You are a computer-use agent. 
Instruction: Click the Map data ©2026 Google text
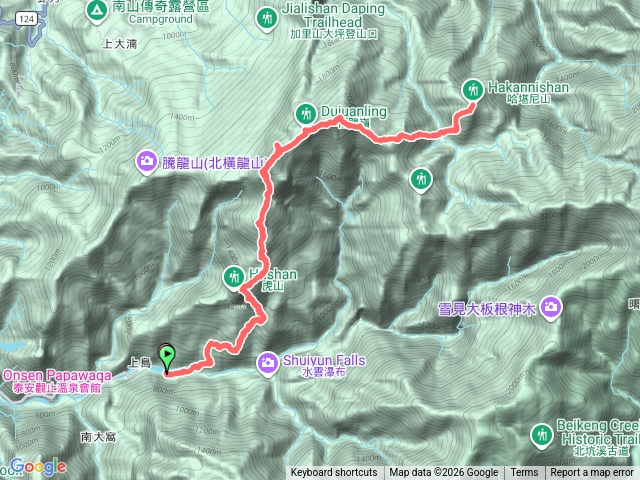coord(443,473)
